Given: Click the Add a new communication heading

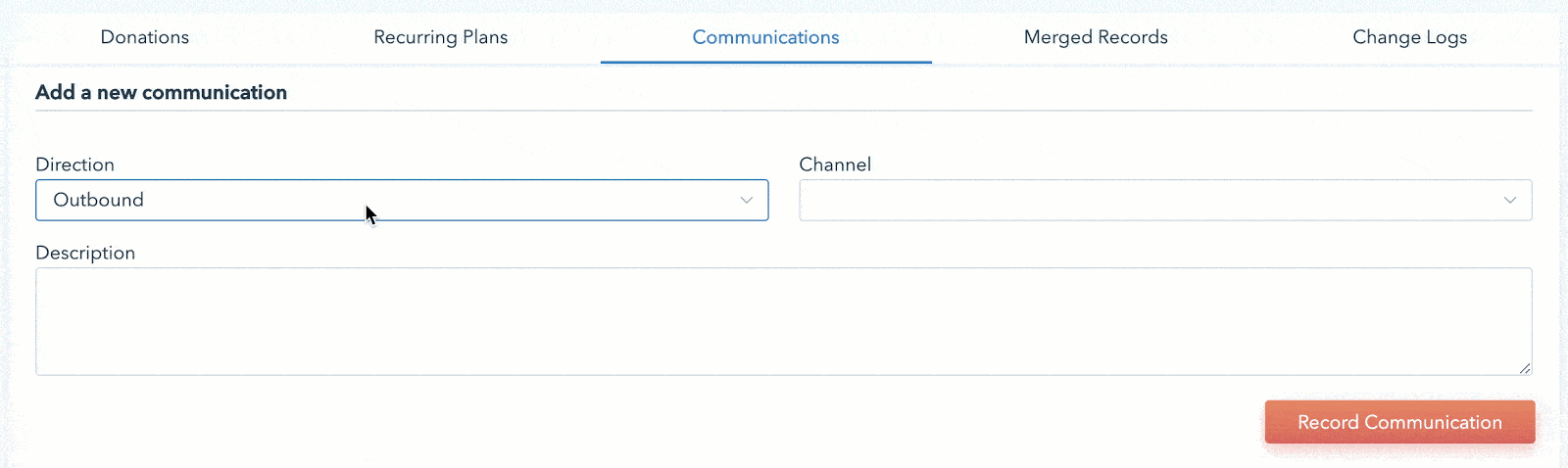Looking at the screenshot, I should coord(162,93).
